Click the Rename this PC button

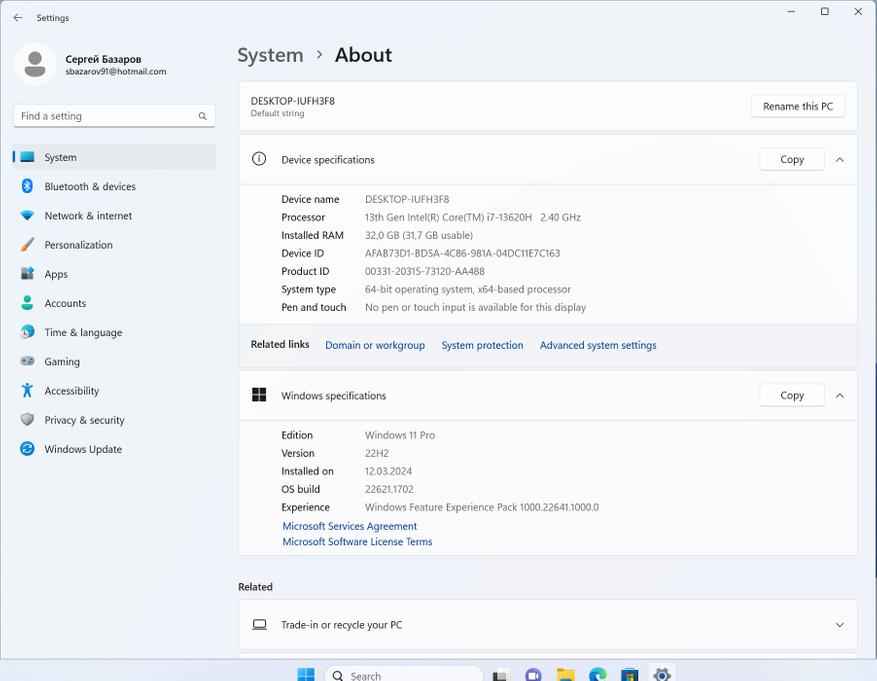coord(797,106)
